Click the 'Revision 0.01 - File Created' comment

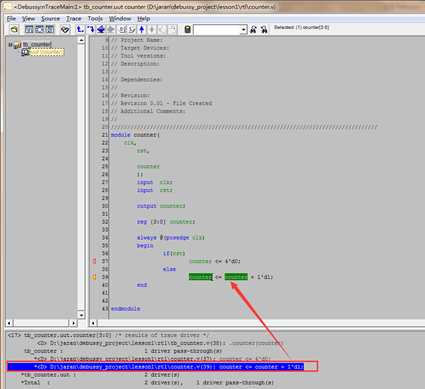coord(161,103)
